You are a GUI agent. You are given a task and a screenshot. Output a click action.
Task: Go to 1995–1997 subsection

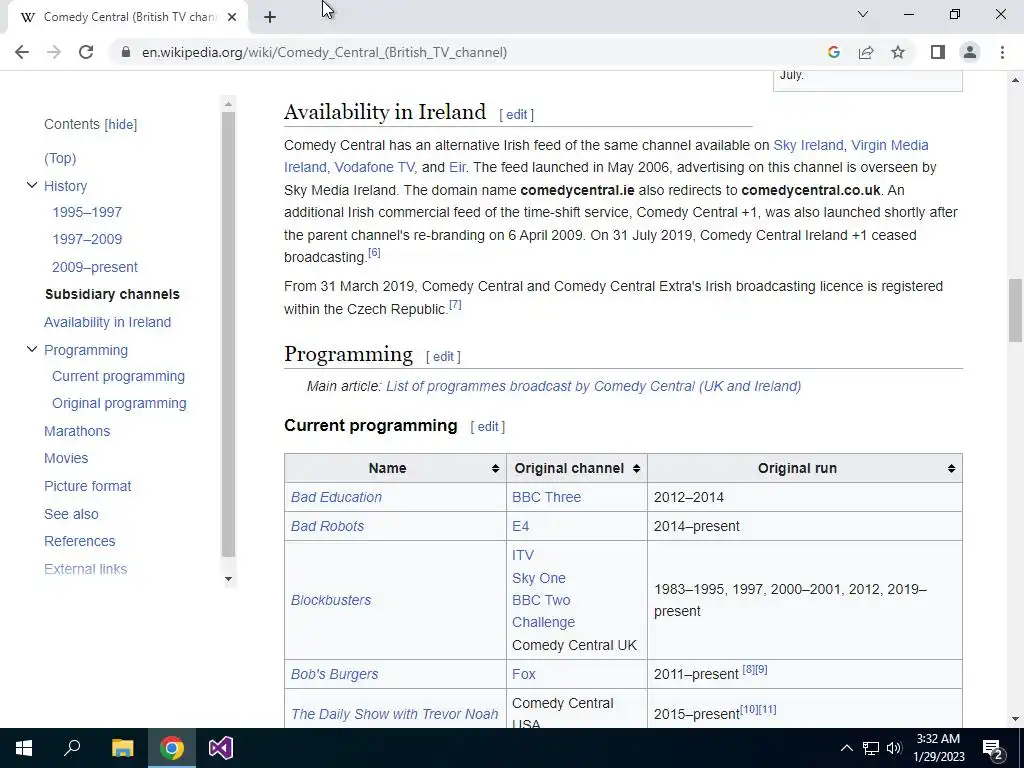point(87,212)
